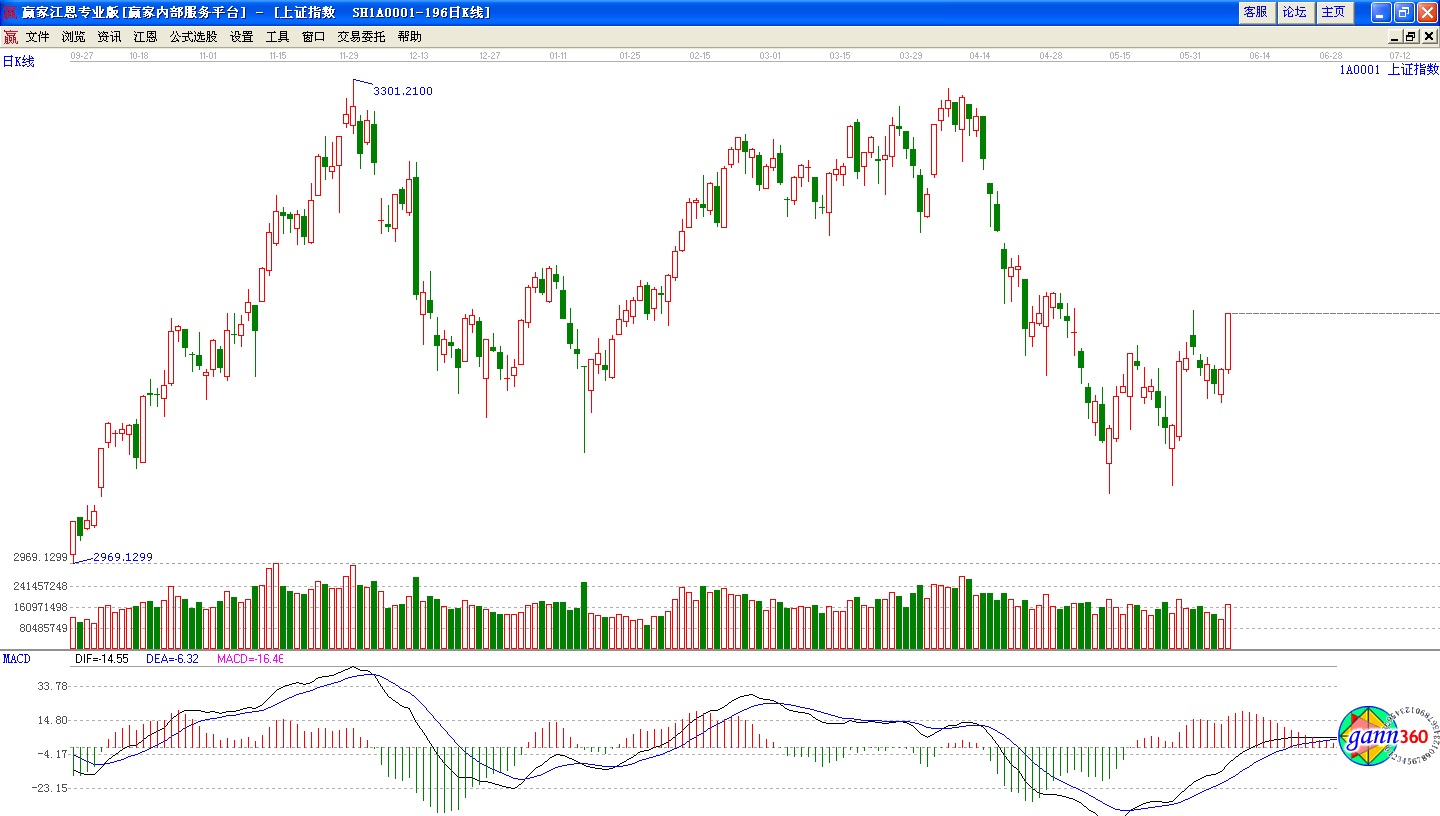Click the 12-27 date marker
The height and width of the screenshot is (816, 1440).
[490, 56]
